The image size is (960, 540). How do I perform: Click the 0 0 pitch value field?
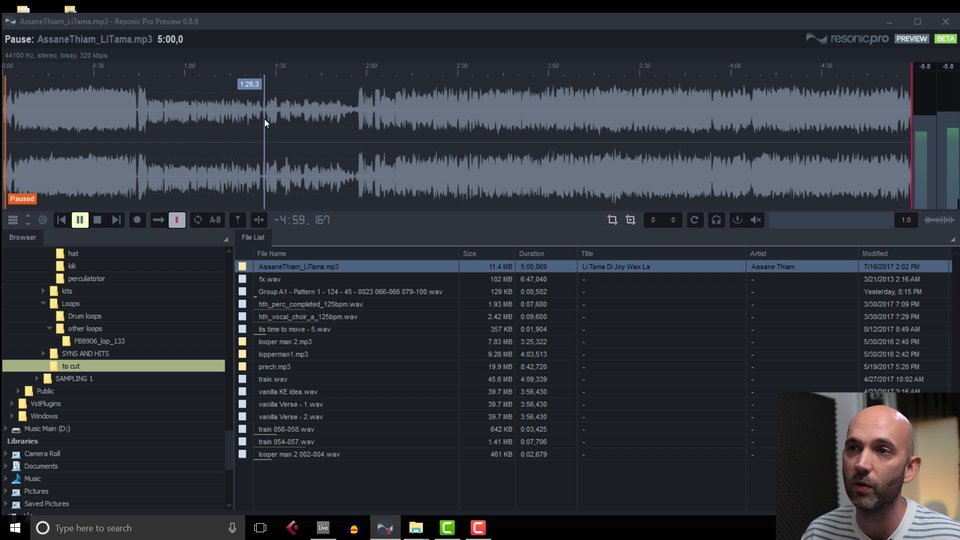663,220
